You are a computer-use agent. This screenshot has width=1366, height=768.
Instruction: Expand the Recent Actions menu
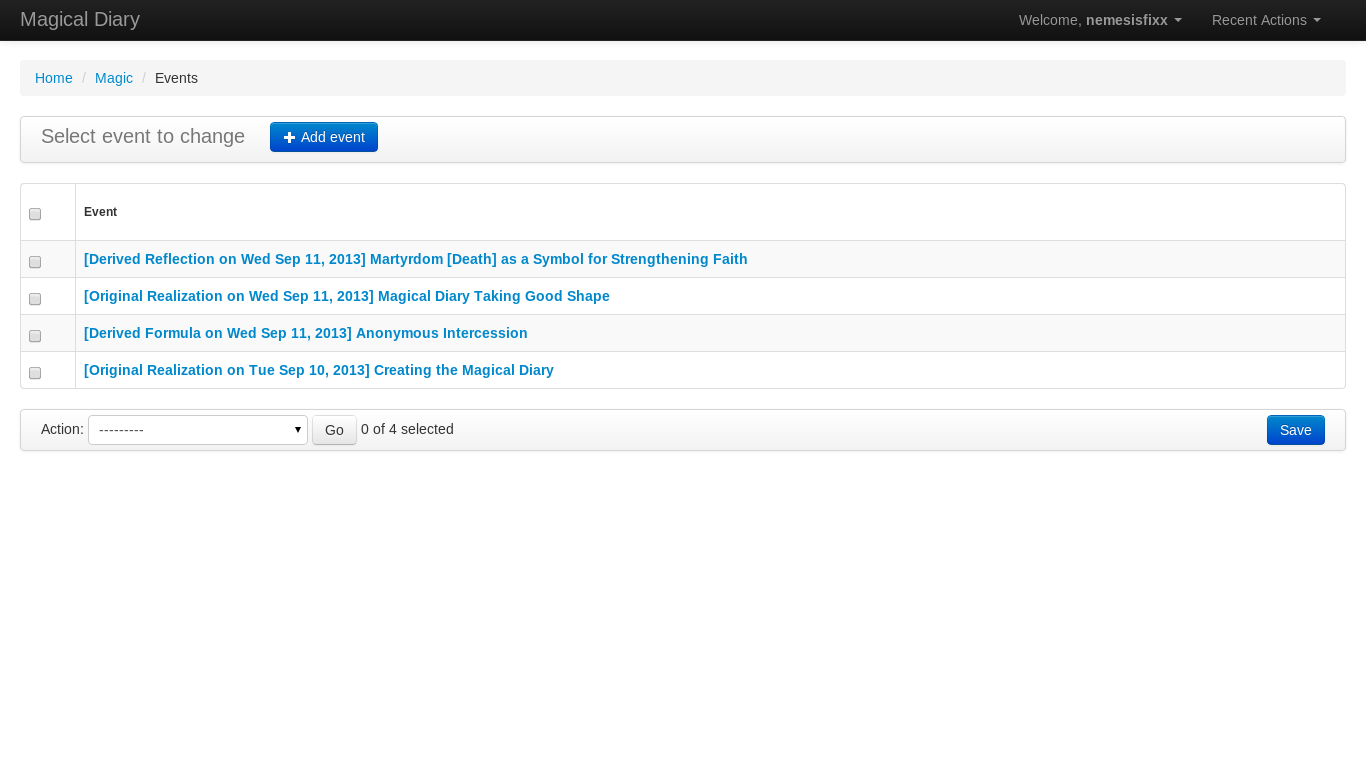coord(1266,20)
